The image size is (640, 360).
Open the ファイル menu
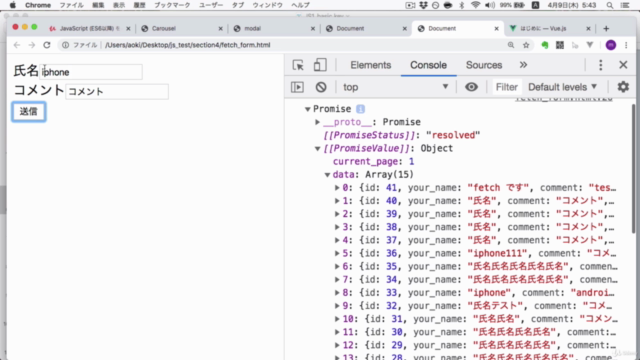71,5
